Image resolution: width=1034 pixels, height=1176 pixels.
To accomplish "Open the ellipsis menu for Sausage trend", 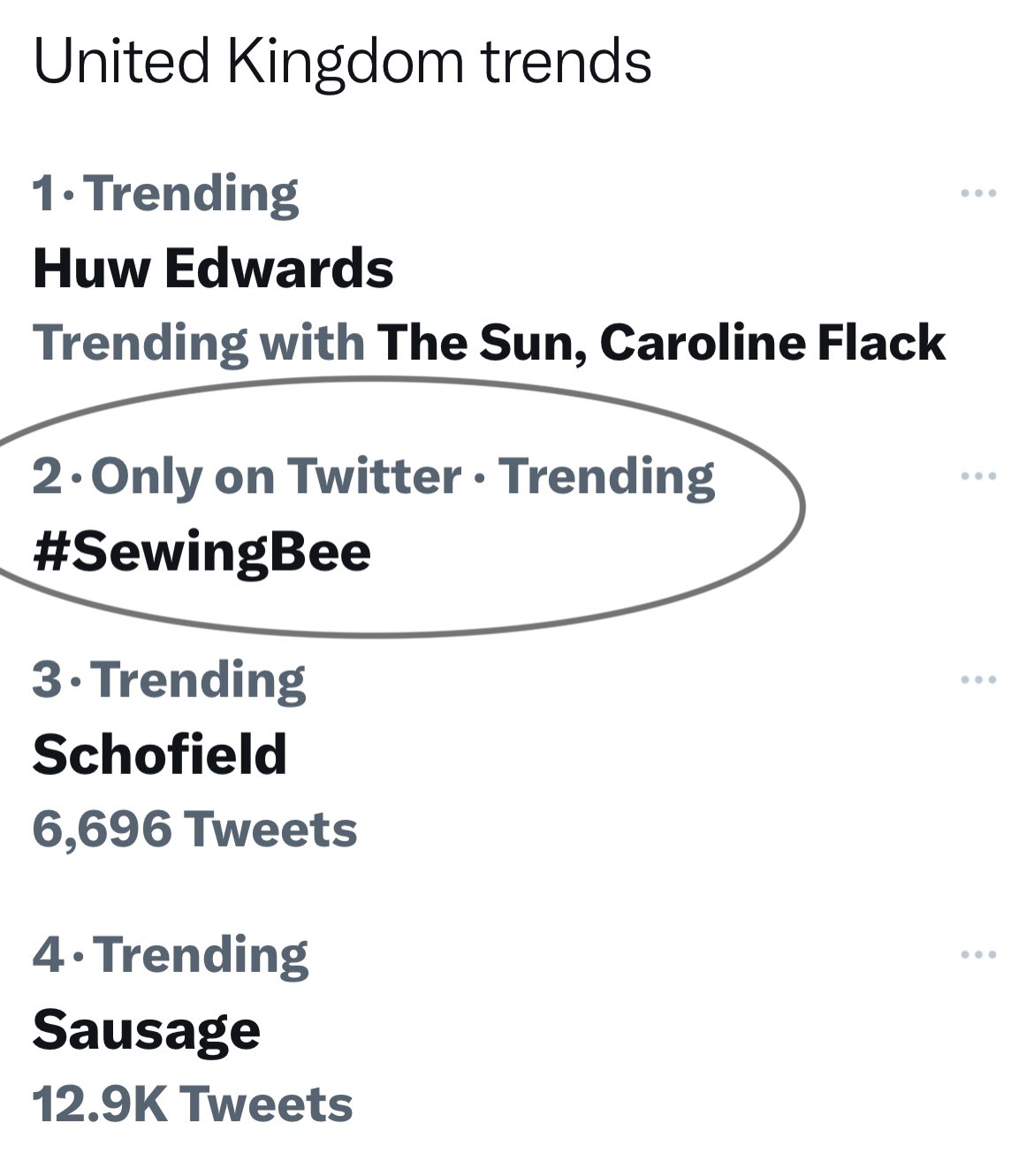I will 979,954.
